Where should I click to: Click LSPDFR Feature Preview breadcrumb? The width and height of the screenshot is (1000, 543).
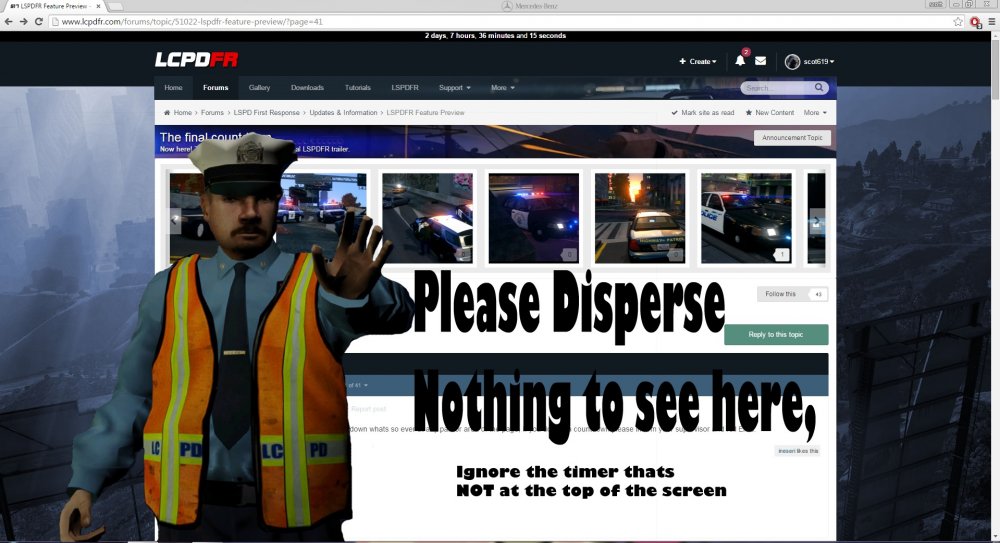[x=425, y=112]
